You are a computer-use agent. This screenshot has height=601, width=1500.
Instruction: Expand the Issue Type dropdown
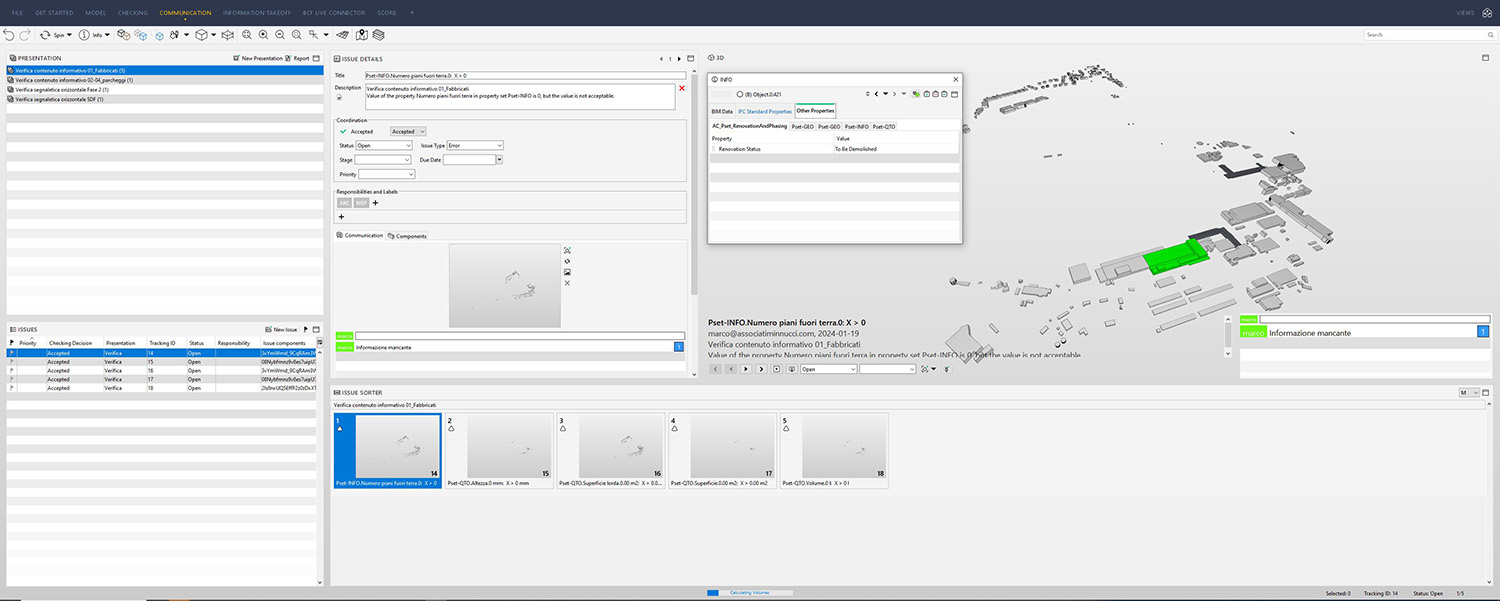coord(474,146)
